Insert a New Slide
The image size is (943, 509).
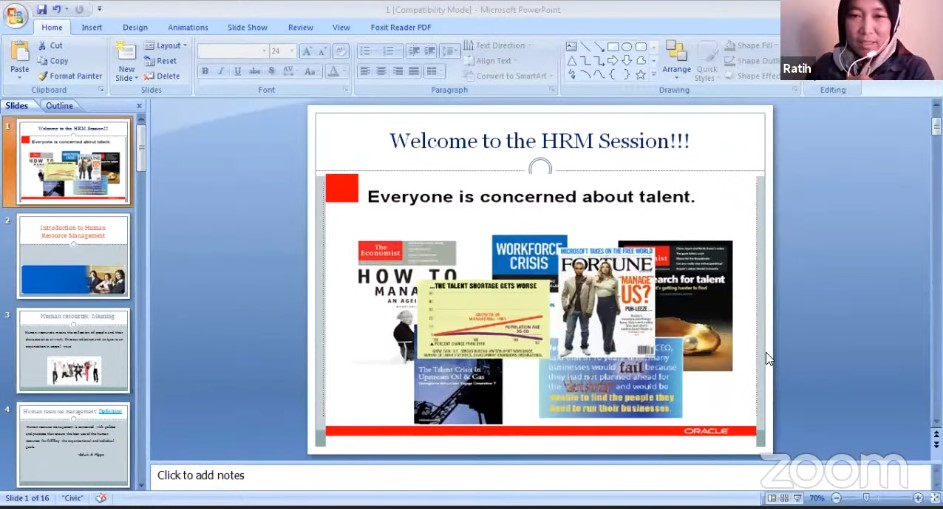pyautogui.click(x=126, y=61)
